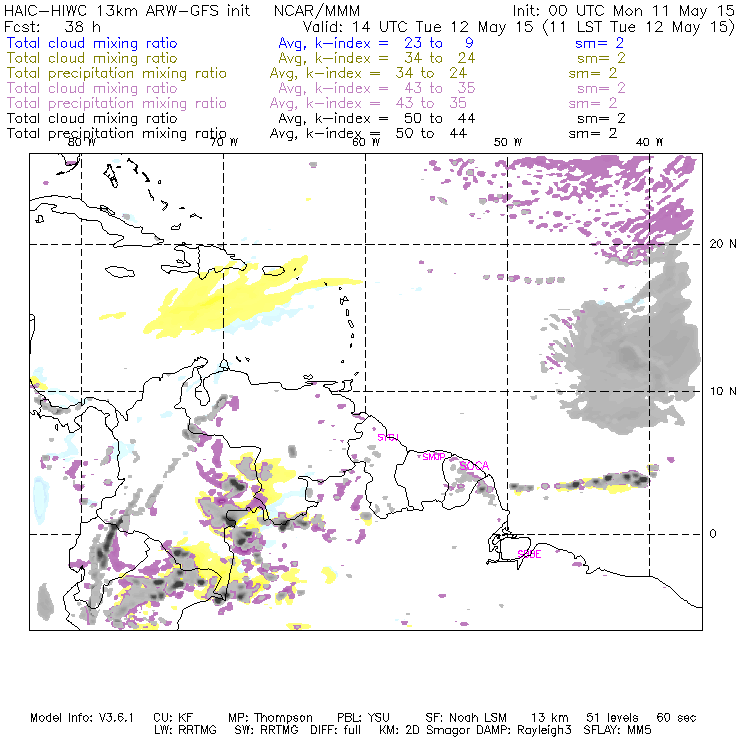
Task: Select the 'Model Info: V3.6.1' text
Action: [82, 718]
